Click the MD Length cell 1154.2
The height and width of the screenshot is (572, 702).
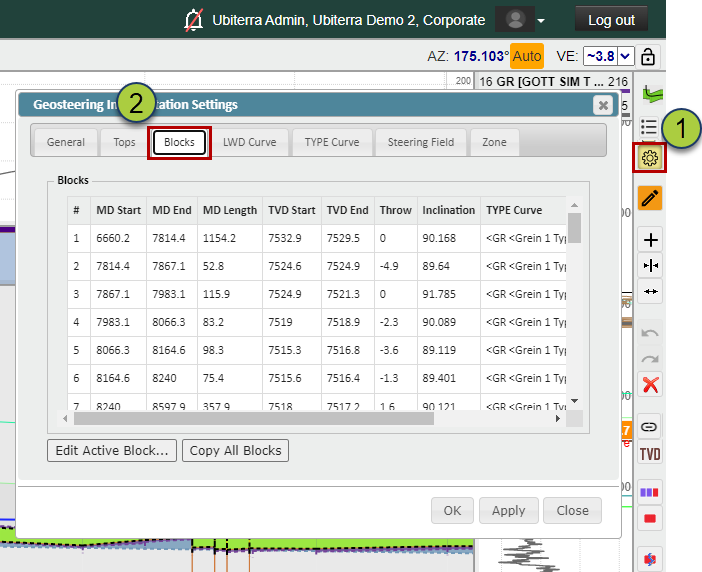pos(230,238)
